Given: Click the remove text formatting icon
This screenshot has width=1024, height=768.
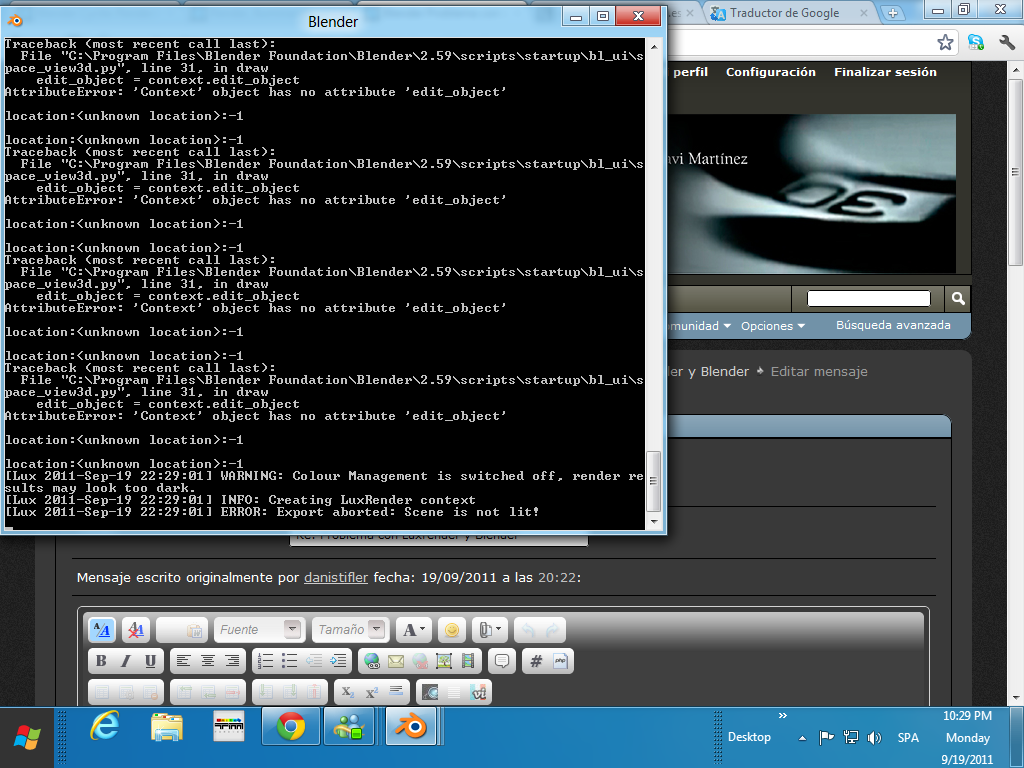Looking at the screenshot, I should (x=136, y=630).
